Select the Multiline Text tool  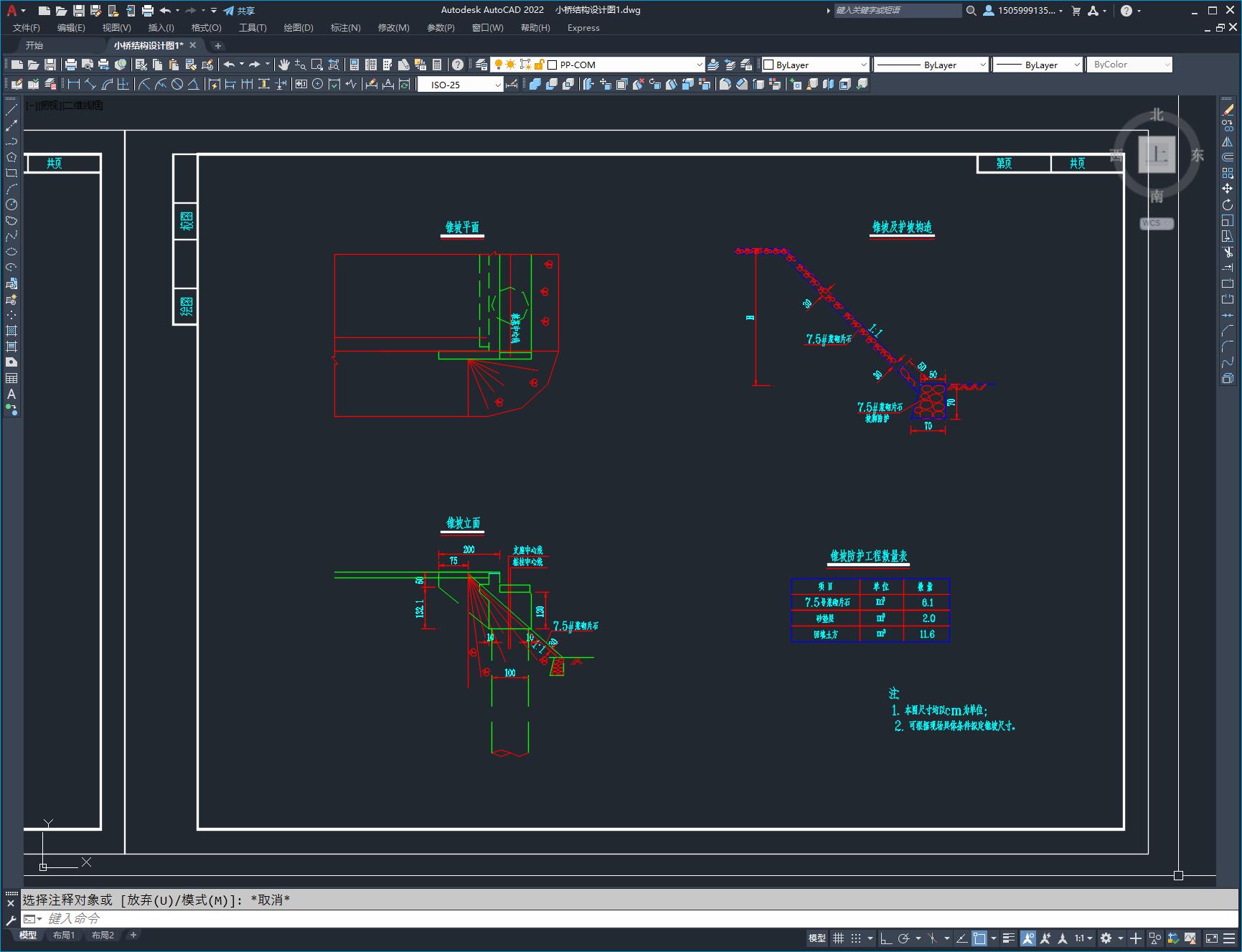point(11,394)
